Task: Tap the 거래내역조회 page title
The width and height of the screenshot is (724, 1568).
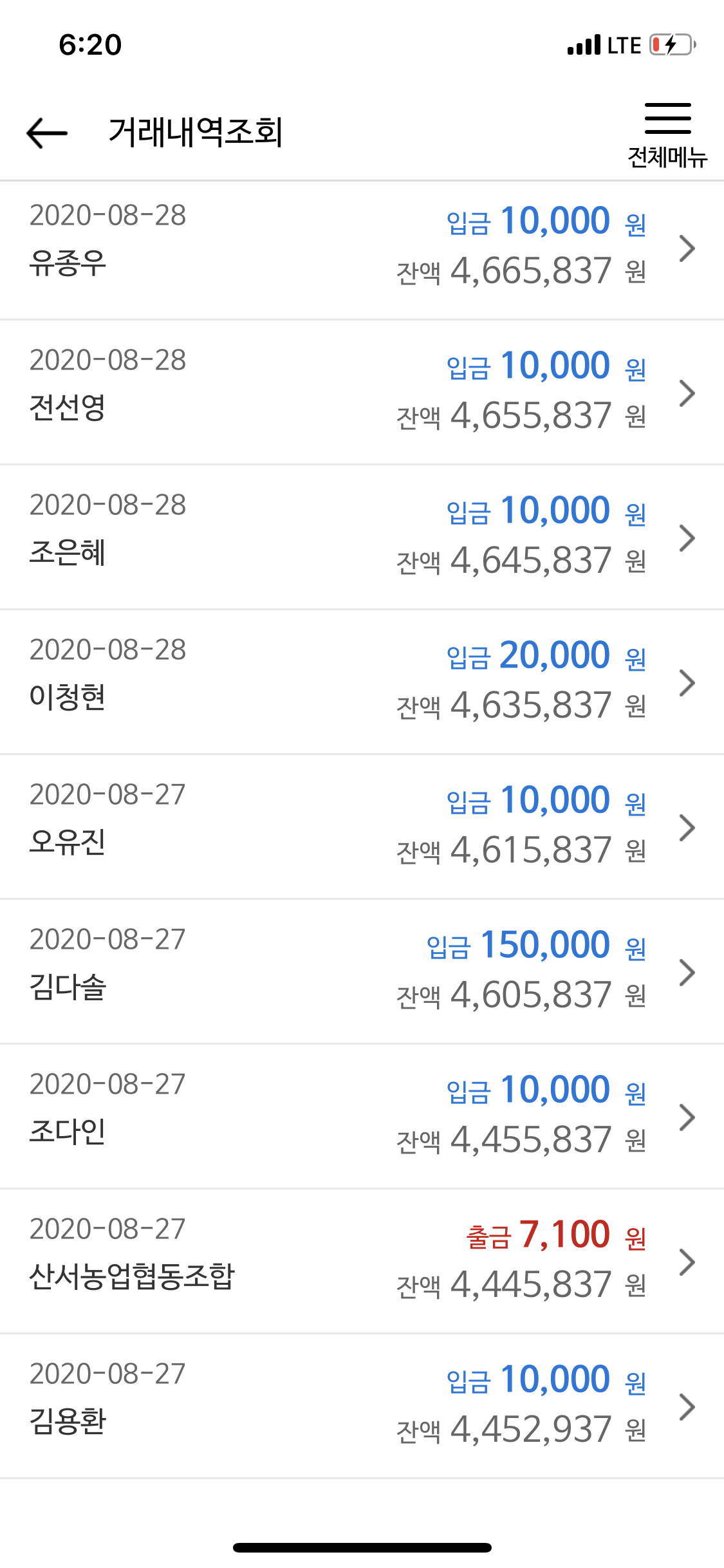Action: tap(196, 133)
